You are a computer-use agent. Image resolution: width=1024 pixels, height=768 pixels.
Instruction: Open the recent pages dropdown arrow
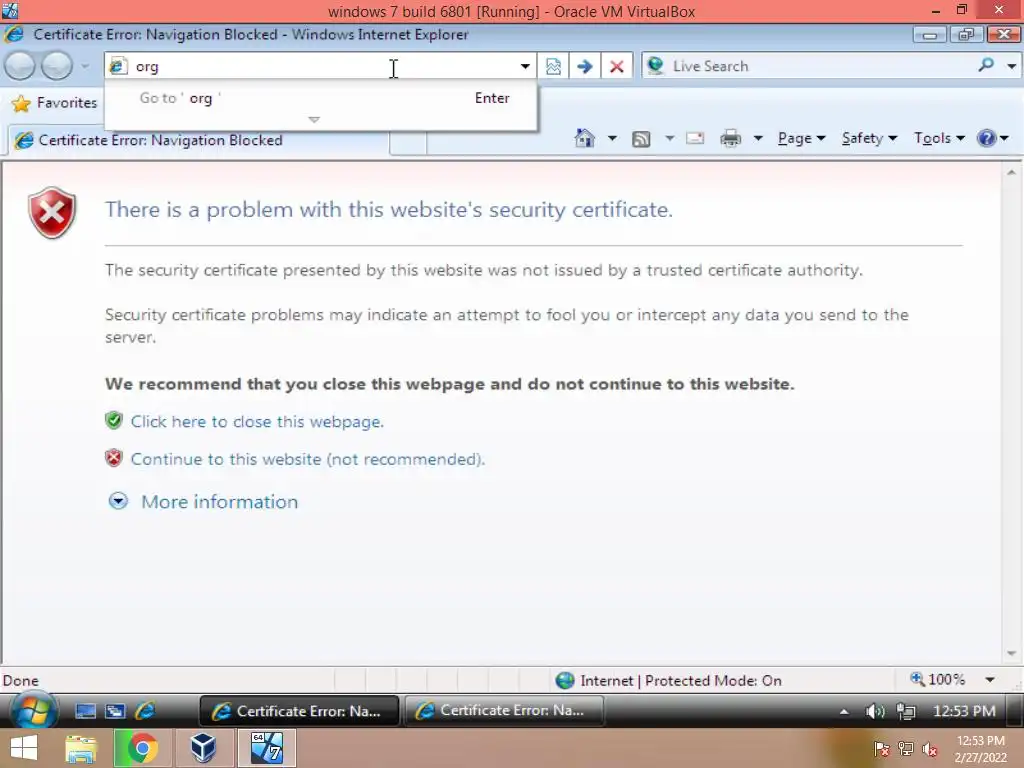85,66
